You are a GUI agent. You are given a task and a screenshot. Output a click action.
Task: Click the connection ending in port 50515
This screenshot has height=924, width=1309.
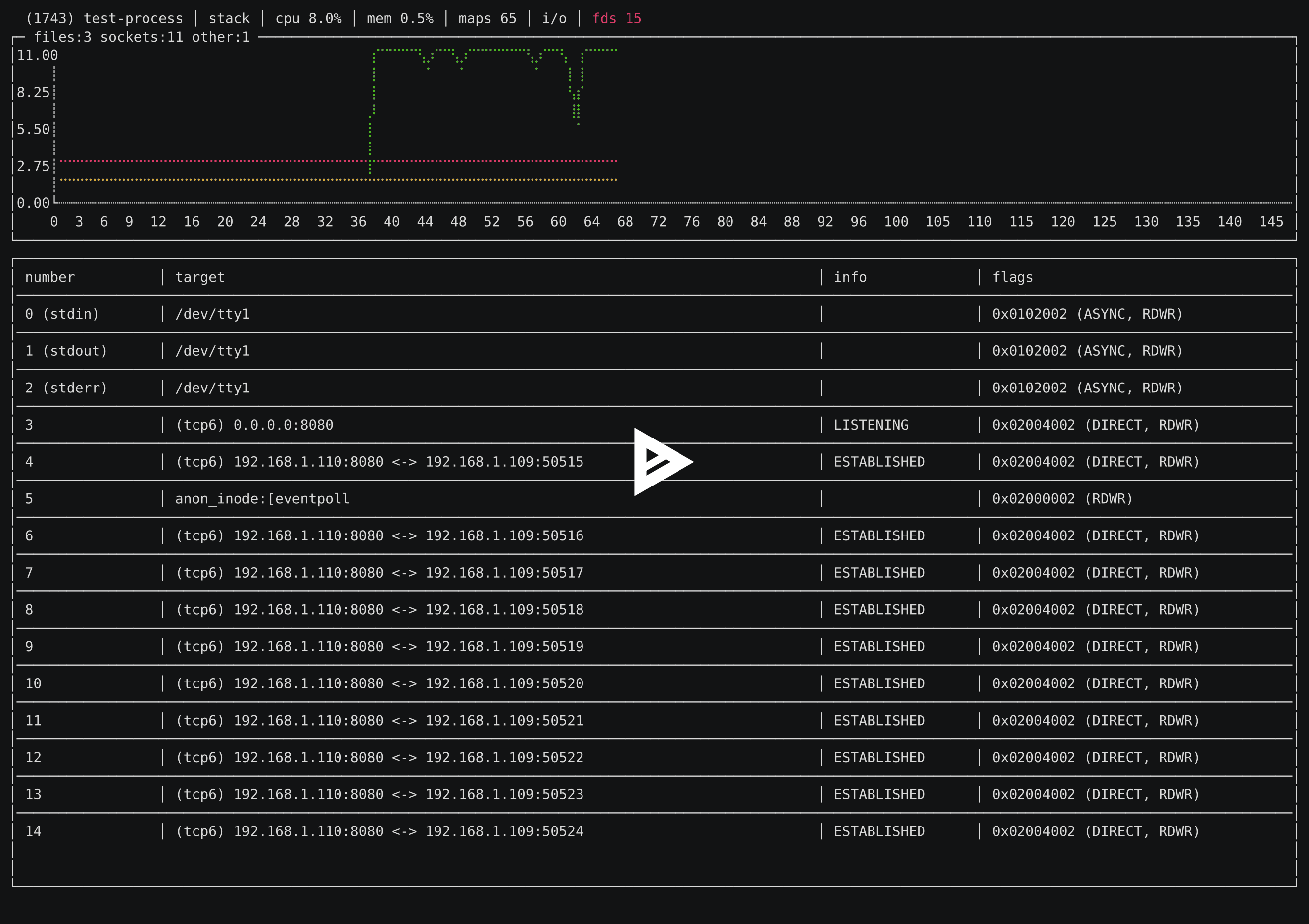pos(380,462)
